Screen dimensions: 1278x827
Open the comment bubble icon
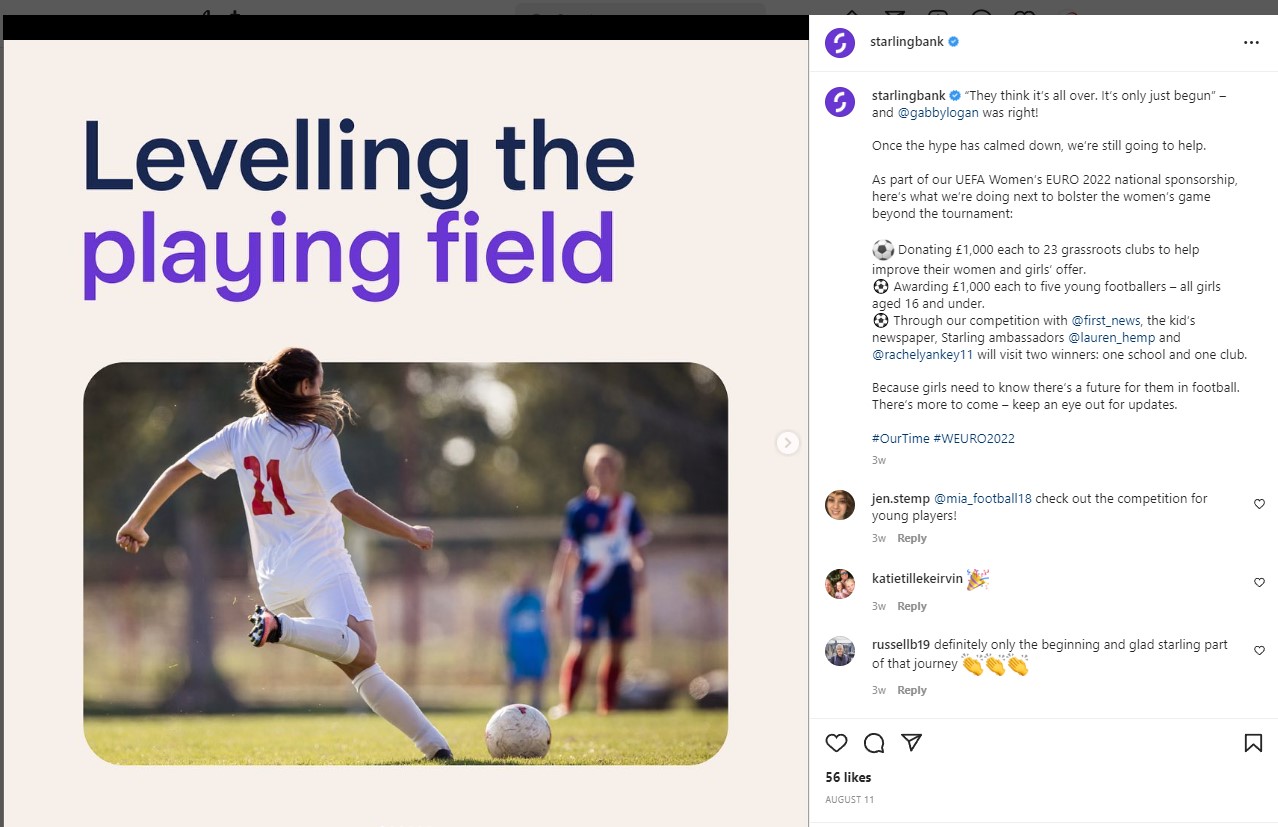pos(874,743)
